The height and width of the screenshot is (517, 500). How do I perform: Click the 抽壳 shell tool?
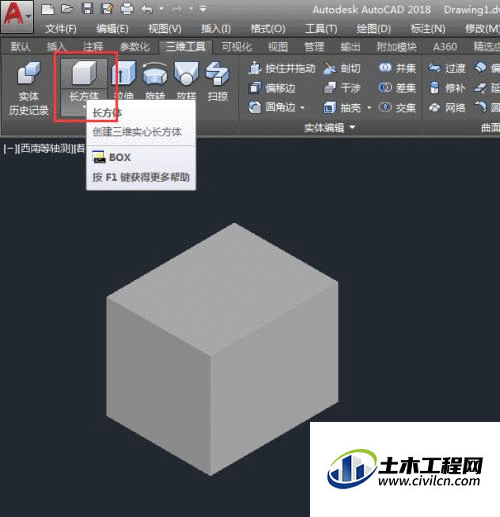click(342, 107)
